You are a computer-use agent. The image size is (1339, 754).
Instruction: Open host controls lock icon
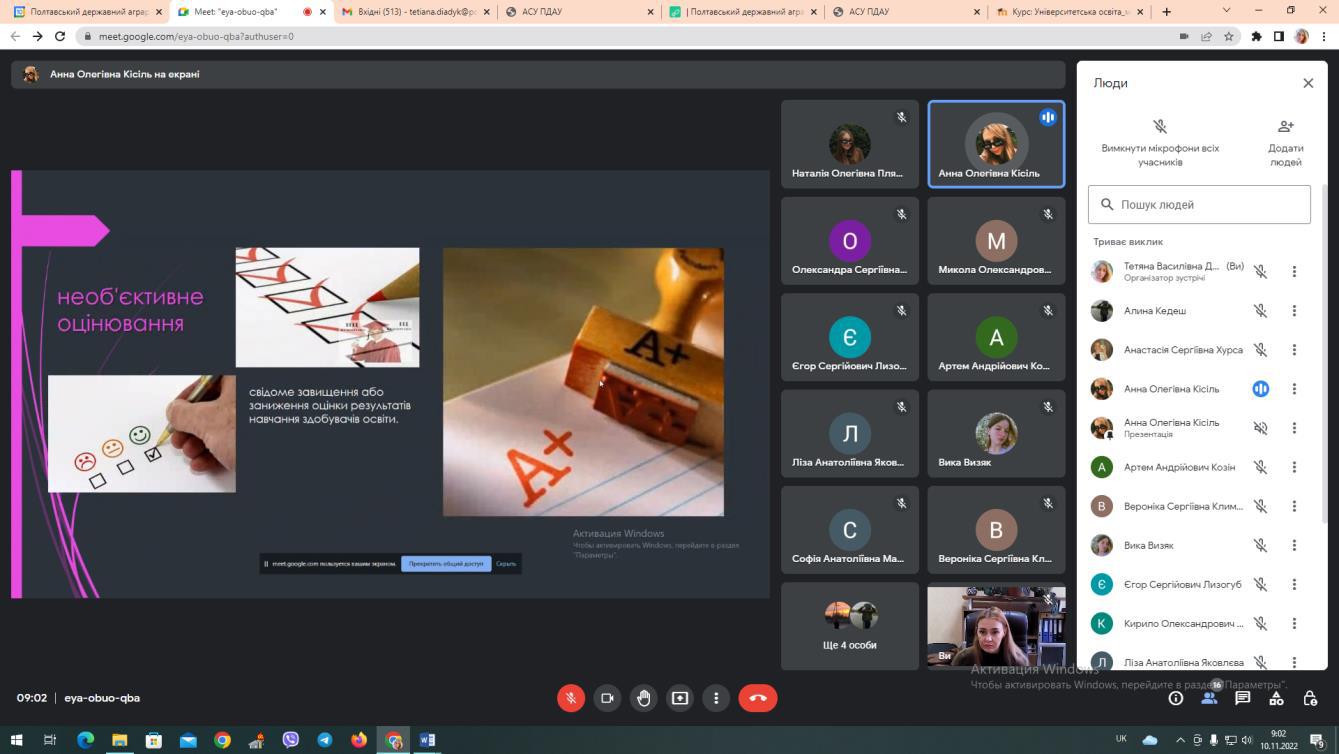click(x=1310, y=698)
